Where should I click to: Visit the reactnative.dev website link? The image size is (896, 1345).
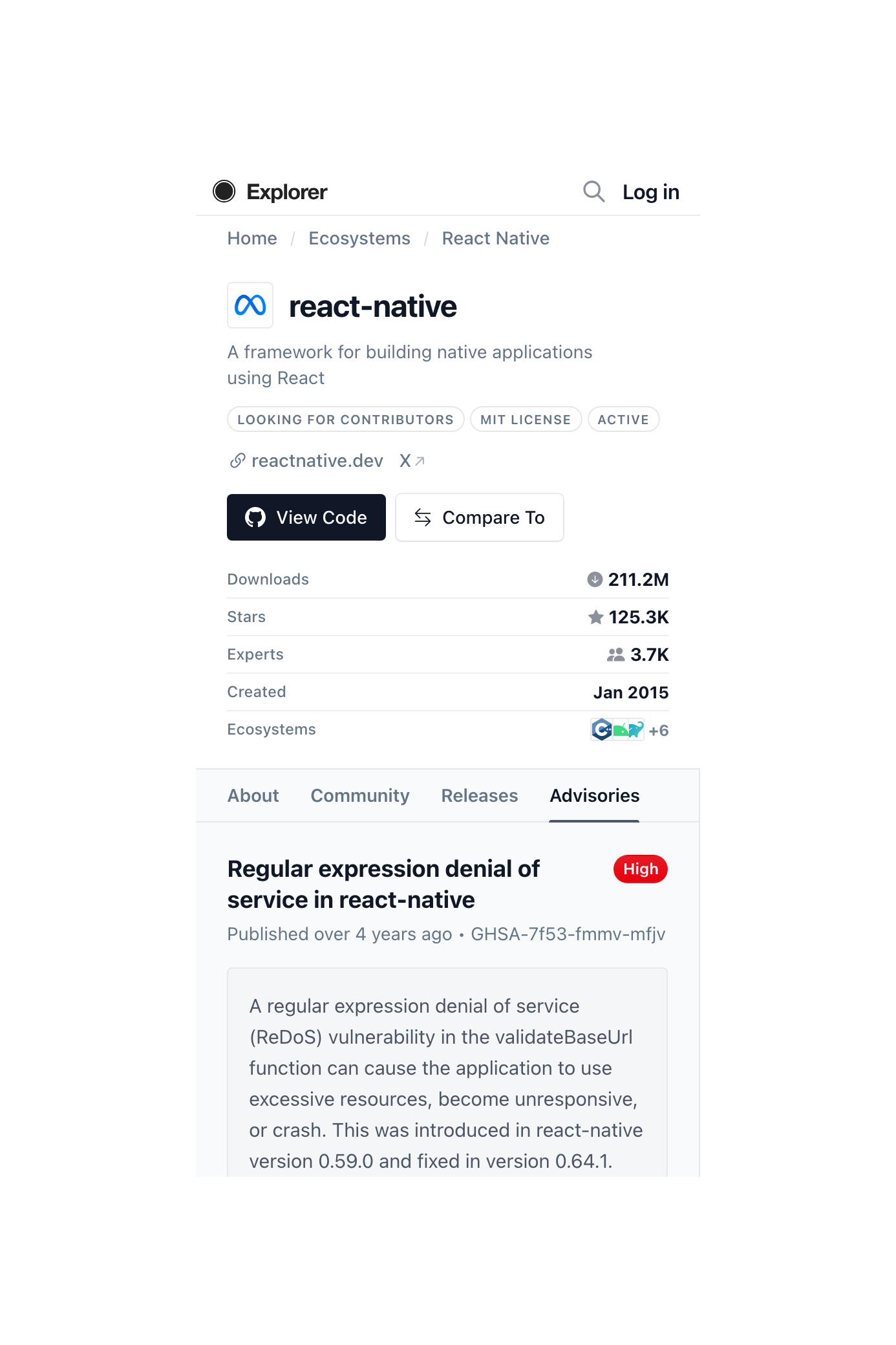[317, 461]
